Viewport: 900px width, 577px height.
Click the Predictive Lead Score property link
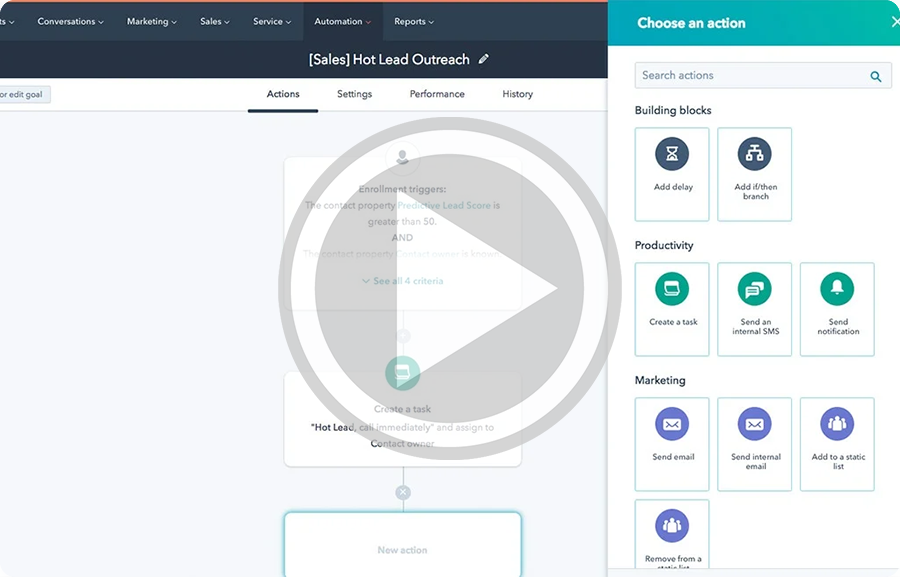point(444,205)
